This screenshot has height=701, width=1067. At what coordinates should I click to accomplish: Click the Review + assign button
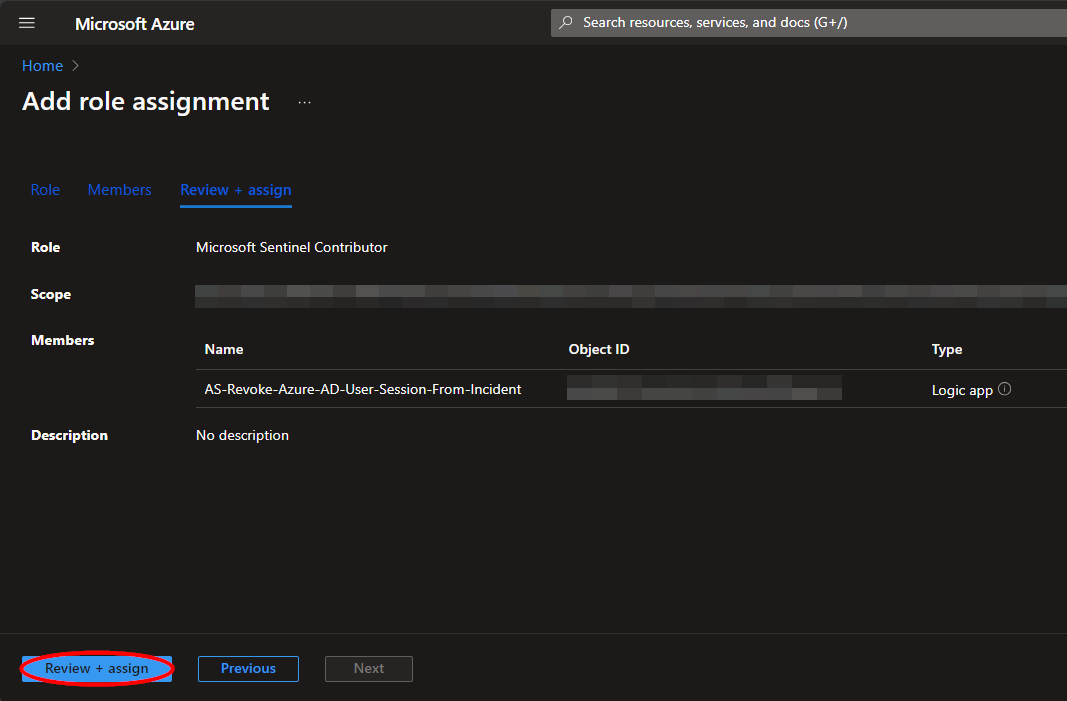click(97, 668)
